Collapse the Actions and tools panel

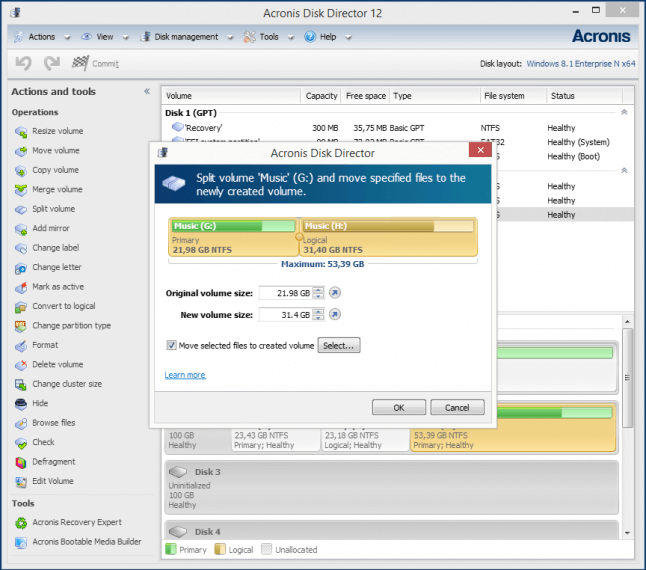[x=147, y=92]
